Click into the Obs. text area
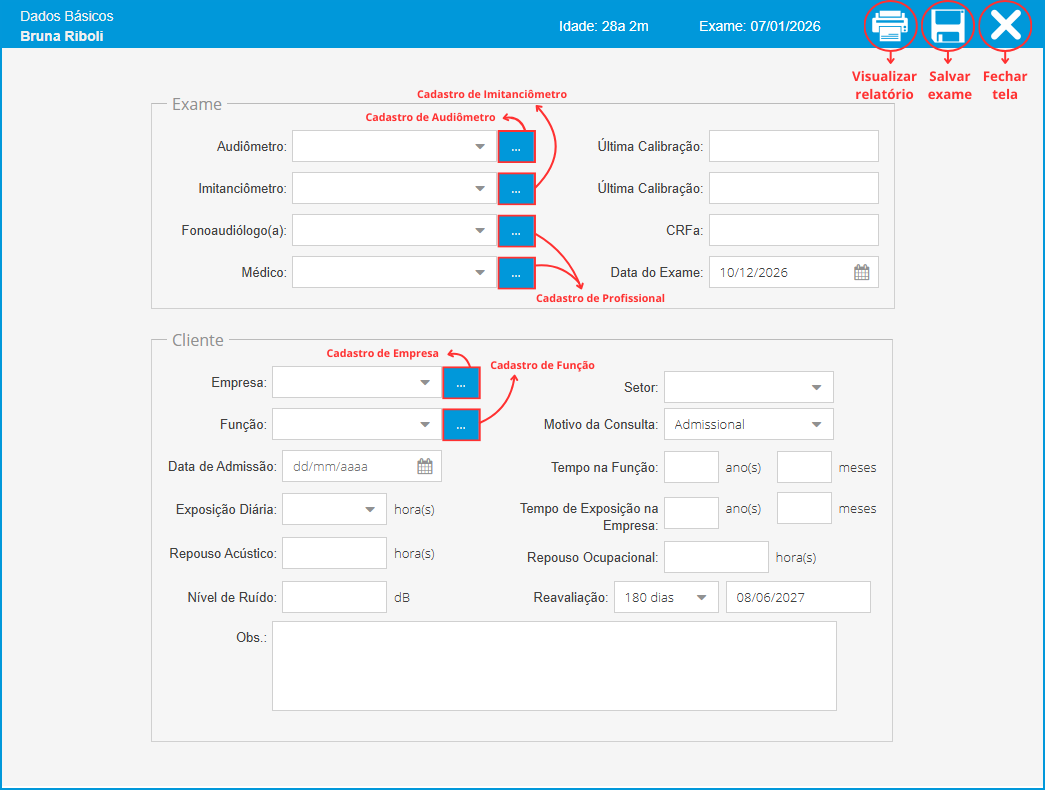The width and height of the screenshot is (1045, 790). point(553,666)
